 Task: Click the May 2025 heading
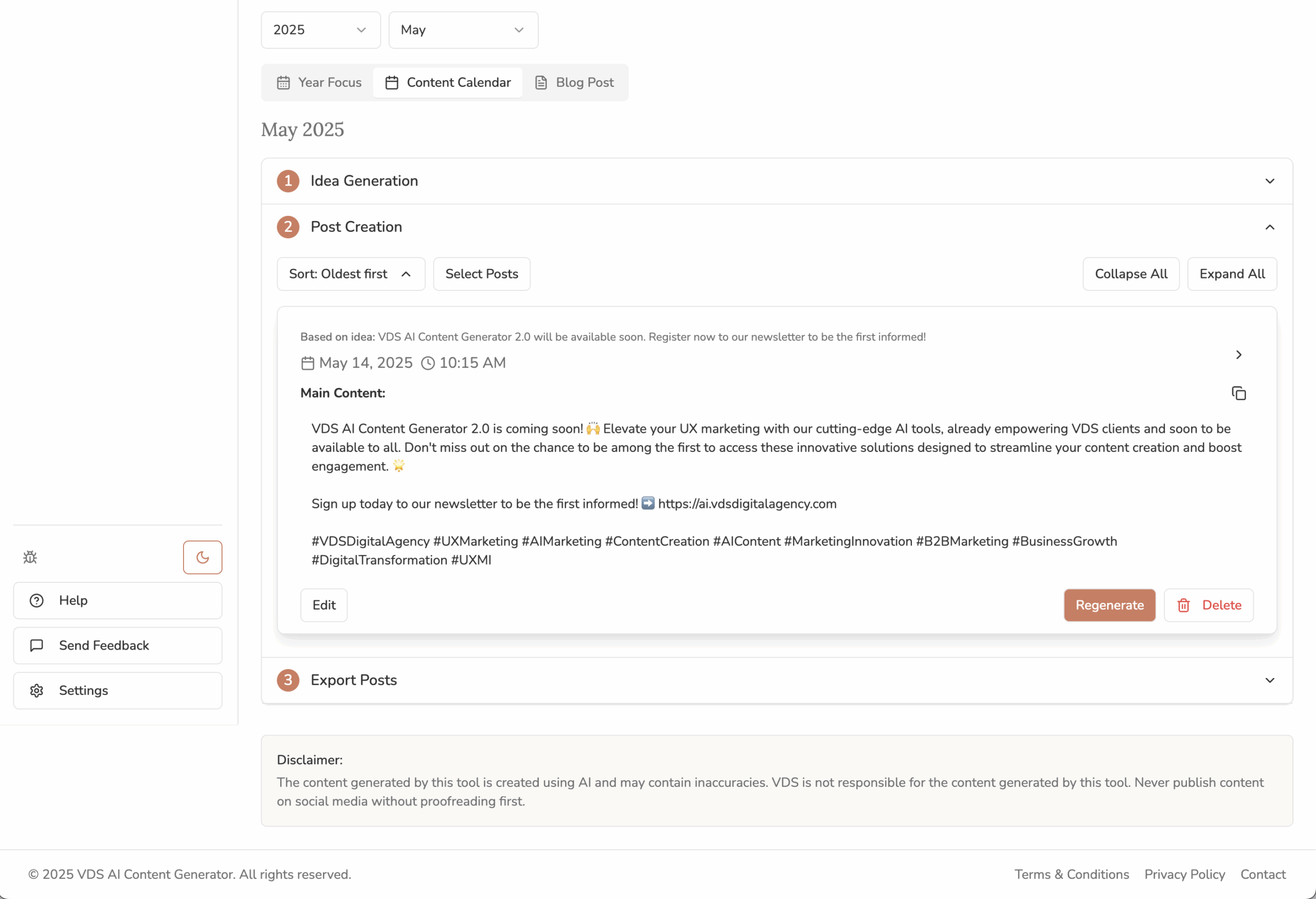tap(302, 130)
